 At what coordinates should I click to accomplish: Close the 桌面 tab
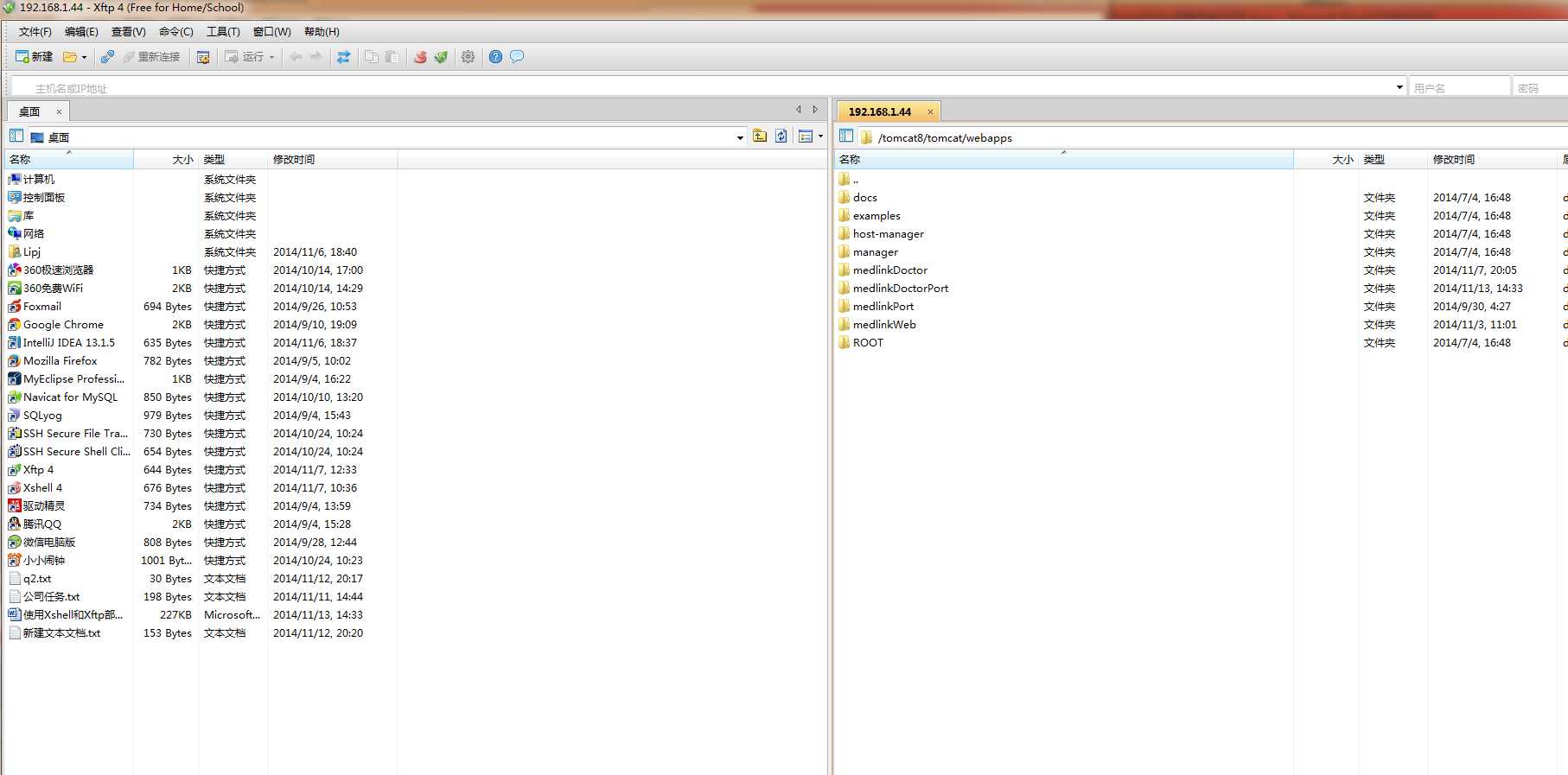(x=59, y=111)
